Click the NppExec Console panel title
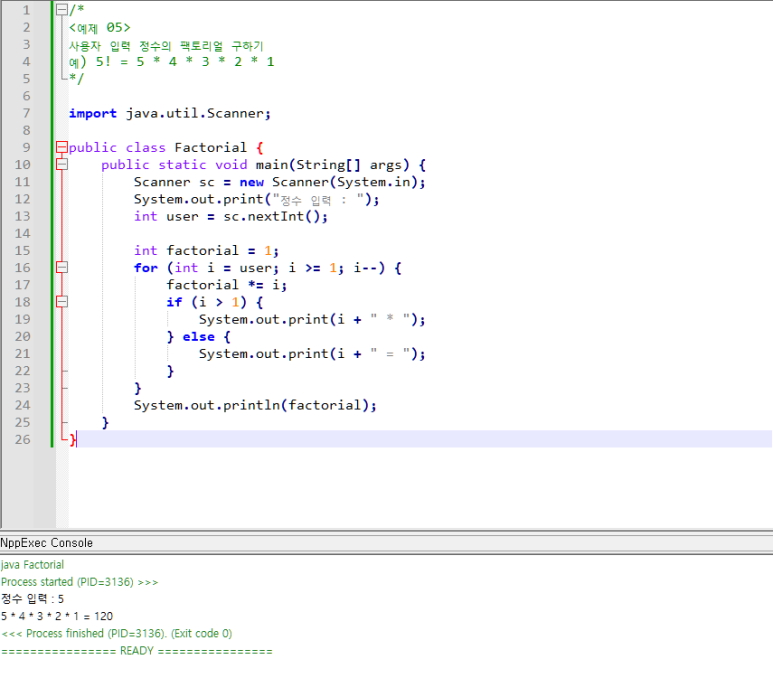The width and height of the screenshot is (773, 678). (46, 543)
